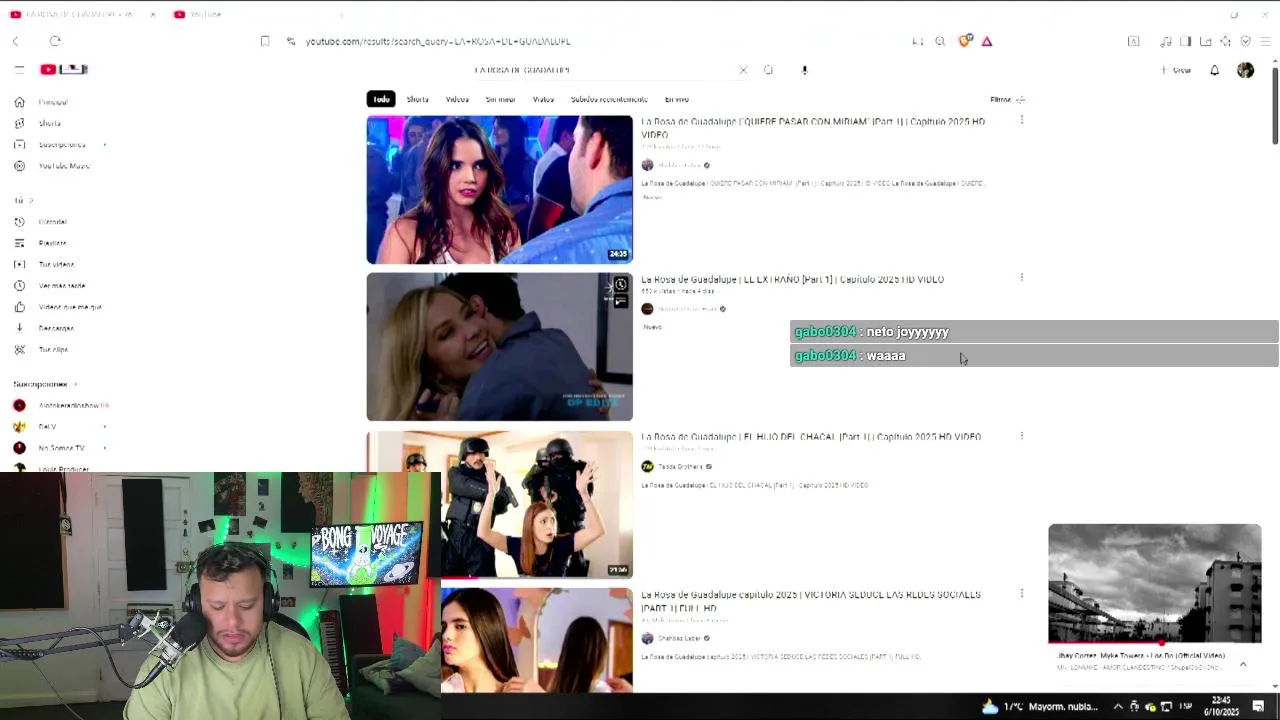The height and width of the screenshot is (720, 1280).
Task: Open EL HIJO DEL CHACAL video title
Action: point(811,437)
